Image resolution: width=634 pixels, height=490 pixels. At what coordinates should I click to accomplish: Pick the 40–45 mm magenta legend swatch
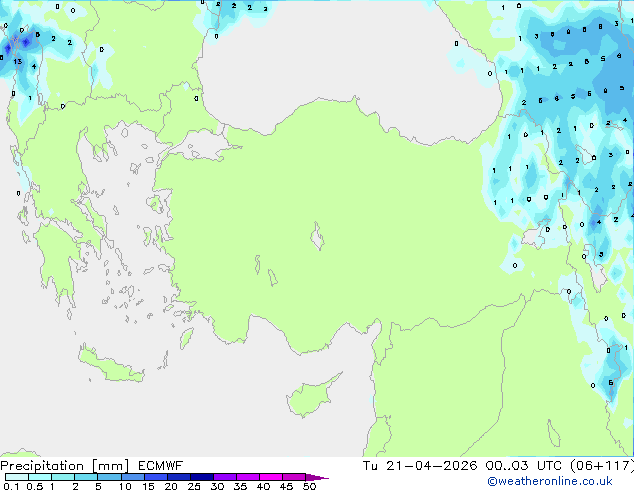pos(271,477)
